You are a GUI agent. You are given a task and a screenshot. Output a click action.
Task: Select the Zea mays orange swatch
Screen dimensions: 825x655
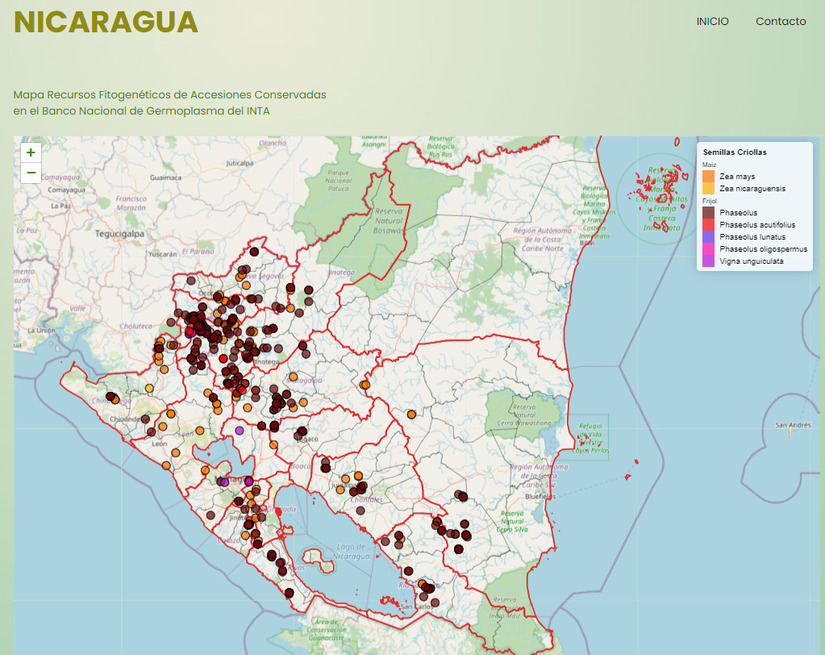[x=708, y=176]
